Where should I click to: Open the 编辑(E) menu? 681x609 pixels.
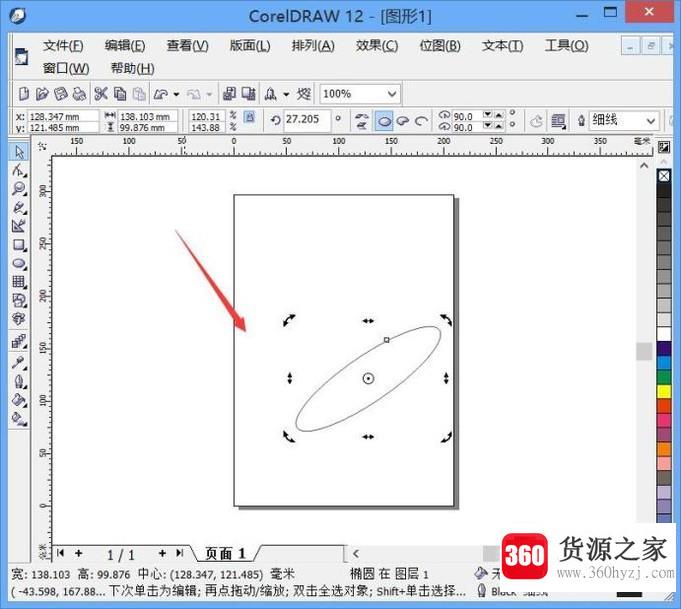125,46
